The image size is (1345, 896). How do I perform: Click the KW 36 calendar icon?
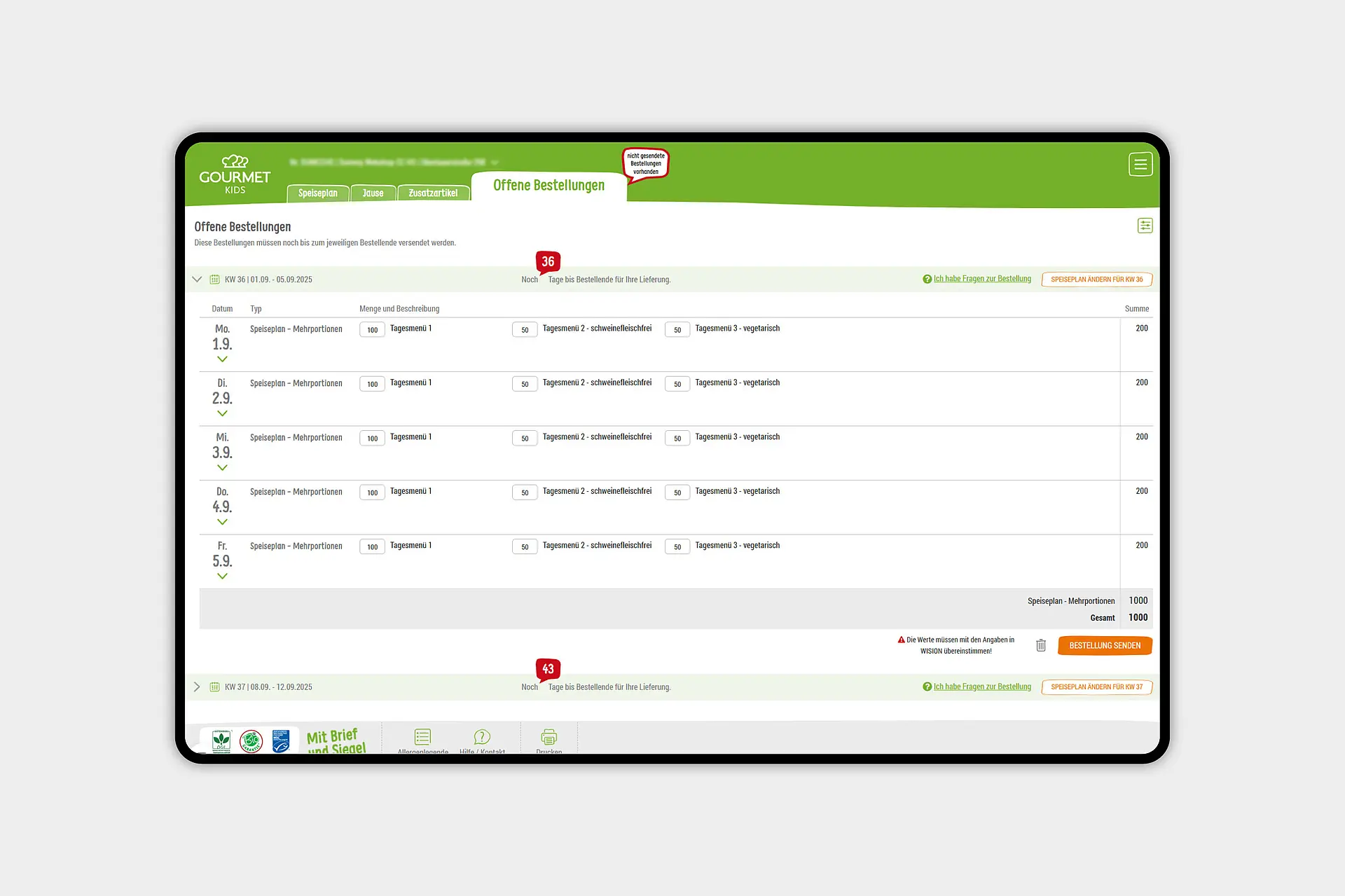[214, 280]
